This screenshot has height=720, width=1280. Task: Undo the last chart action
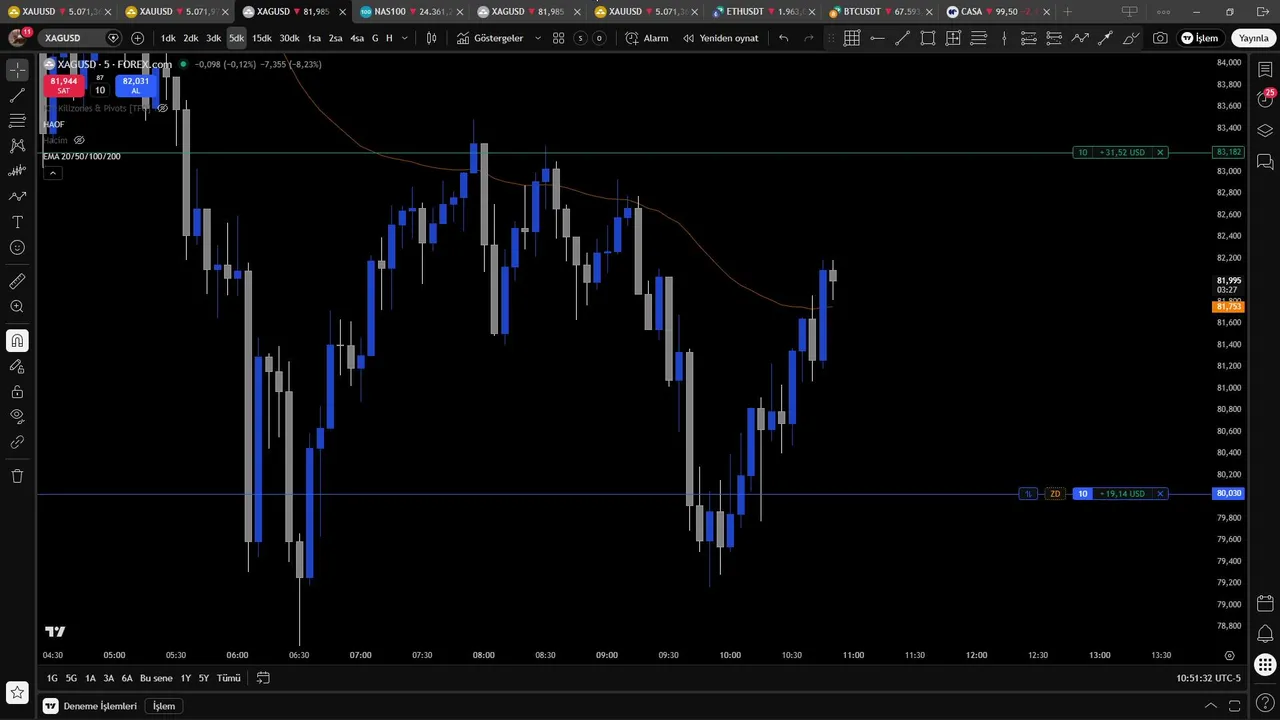click(783, 38)
